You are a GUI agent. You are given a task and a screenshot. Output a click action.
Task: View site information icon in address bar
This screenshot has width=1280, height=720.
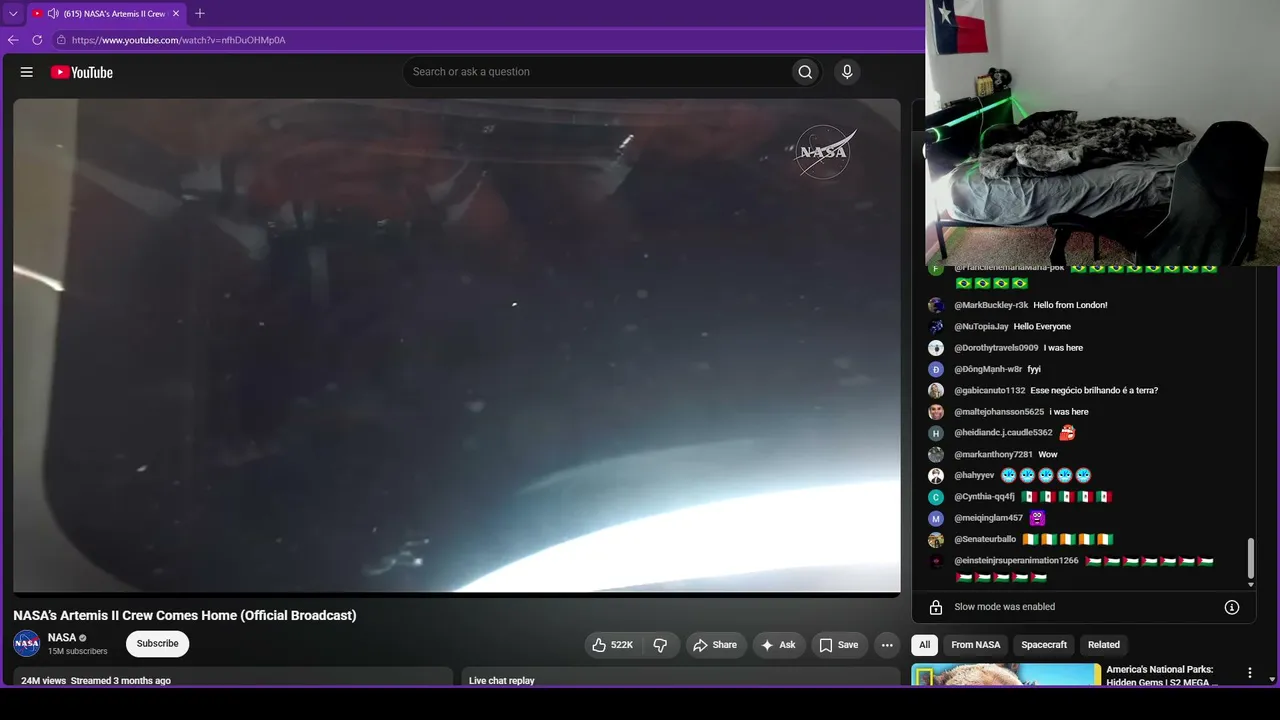61,40
